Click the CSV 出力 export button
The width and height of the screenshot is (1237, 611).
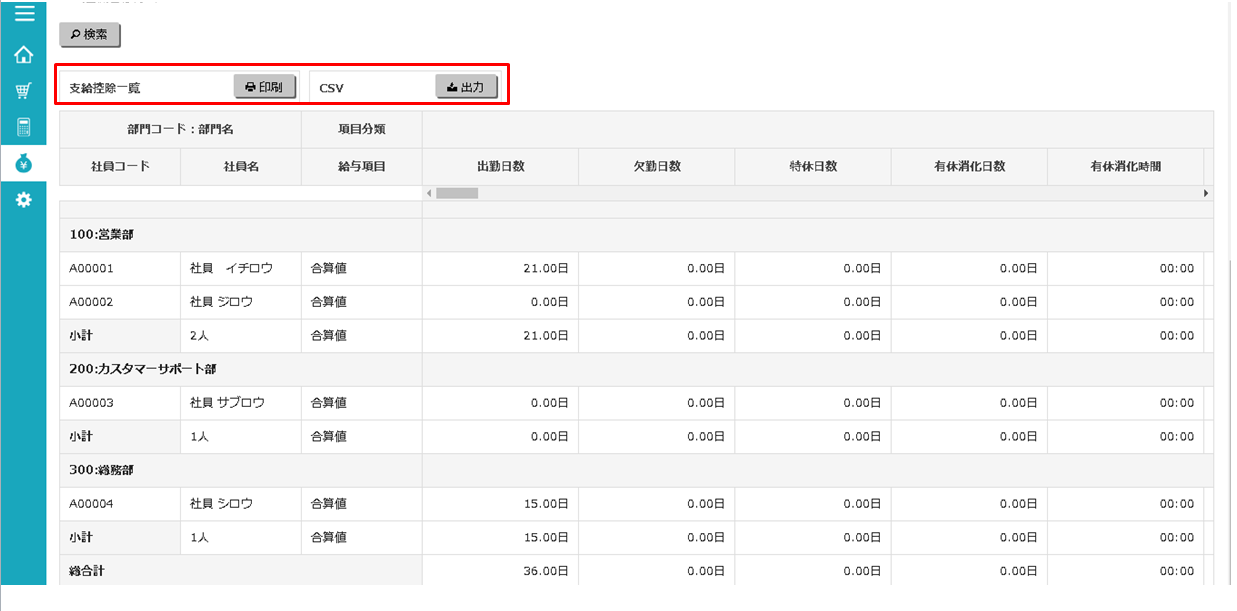click(x=466, y=88)
